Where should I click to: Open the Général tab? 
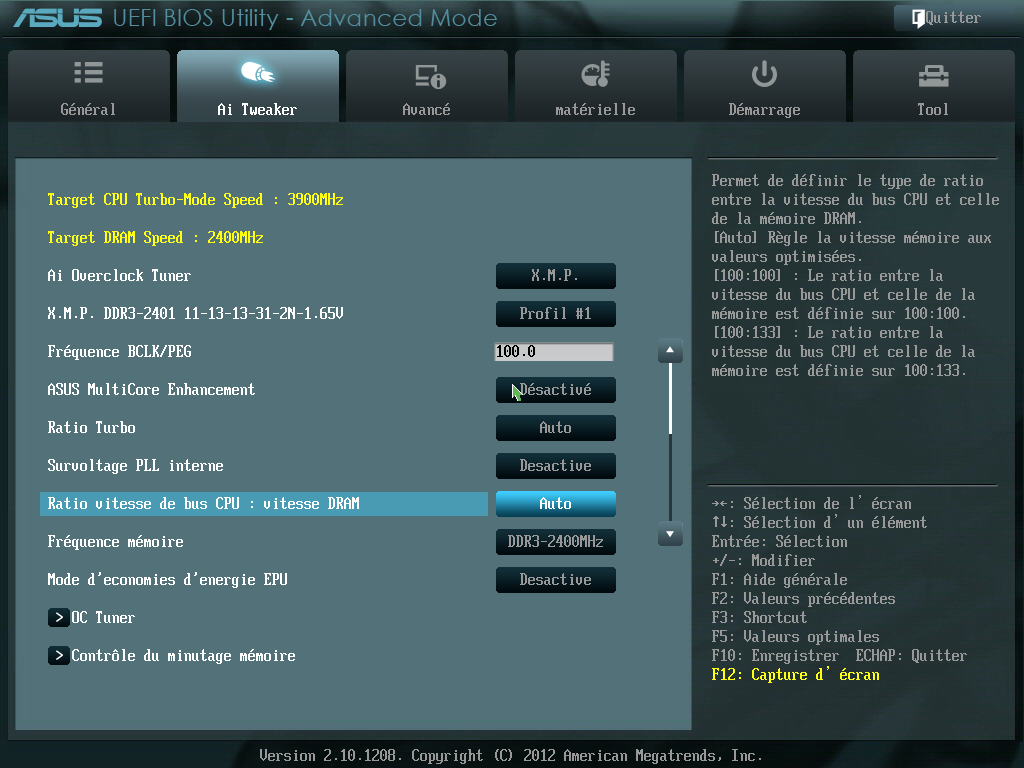point(89,86)
